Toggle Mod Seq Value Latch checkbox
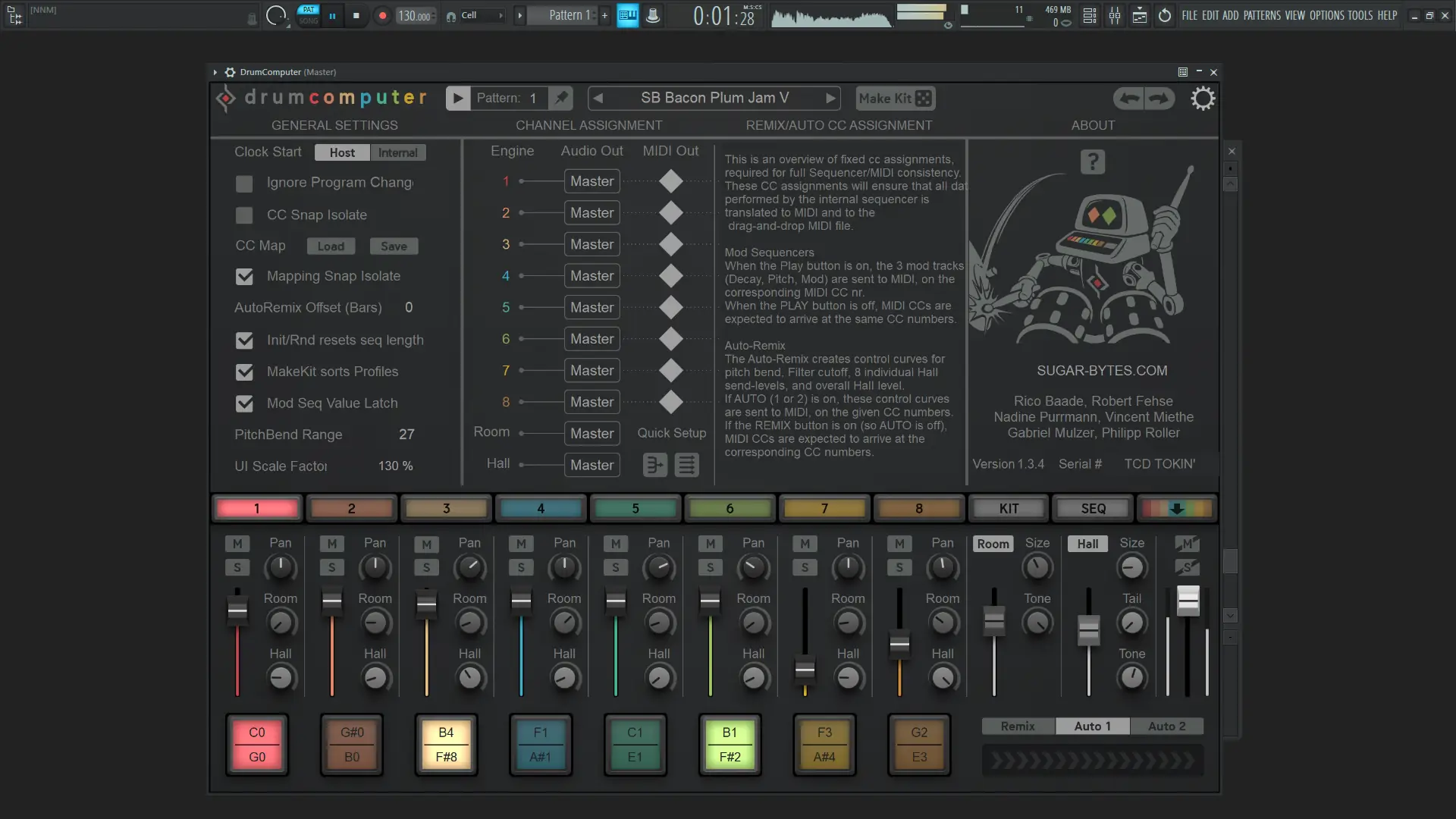1456x819 pixels. pyautogui.click(x=244, y=403)
